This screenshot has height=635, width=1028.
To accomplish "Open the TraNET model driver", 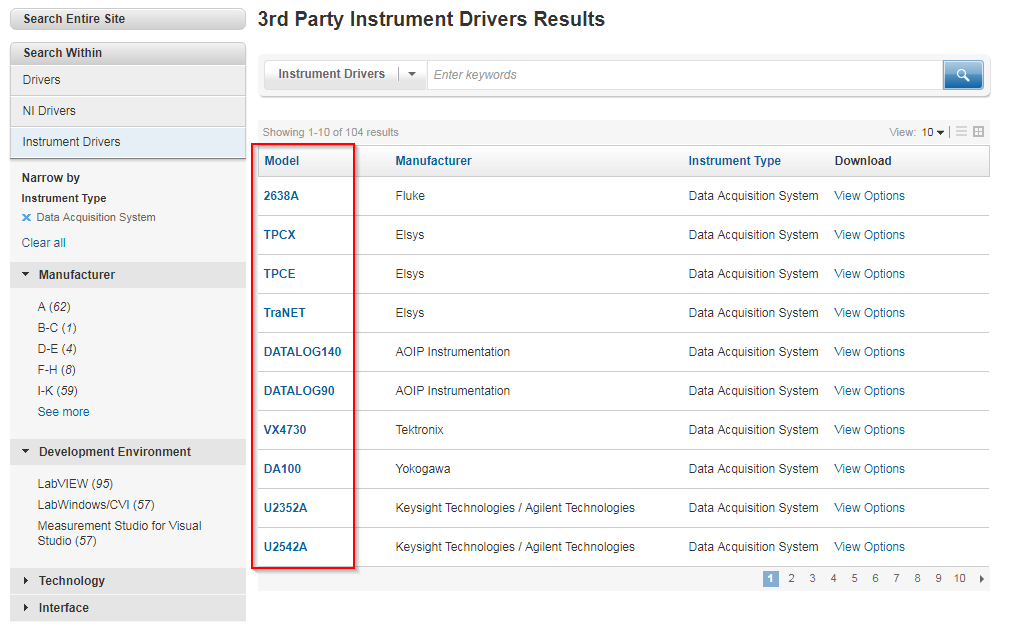I will (x=285, y=313).
